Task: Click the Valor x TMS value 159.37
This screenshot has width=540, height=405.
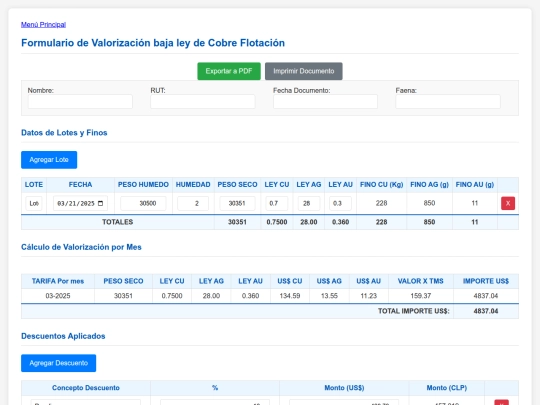Action: pyautogui.click(x=420, y=296)
